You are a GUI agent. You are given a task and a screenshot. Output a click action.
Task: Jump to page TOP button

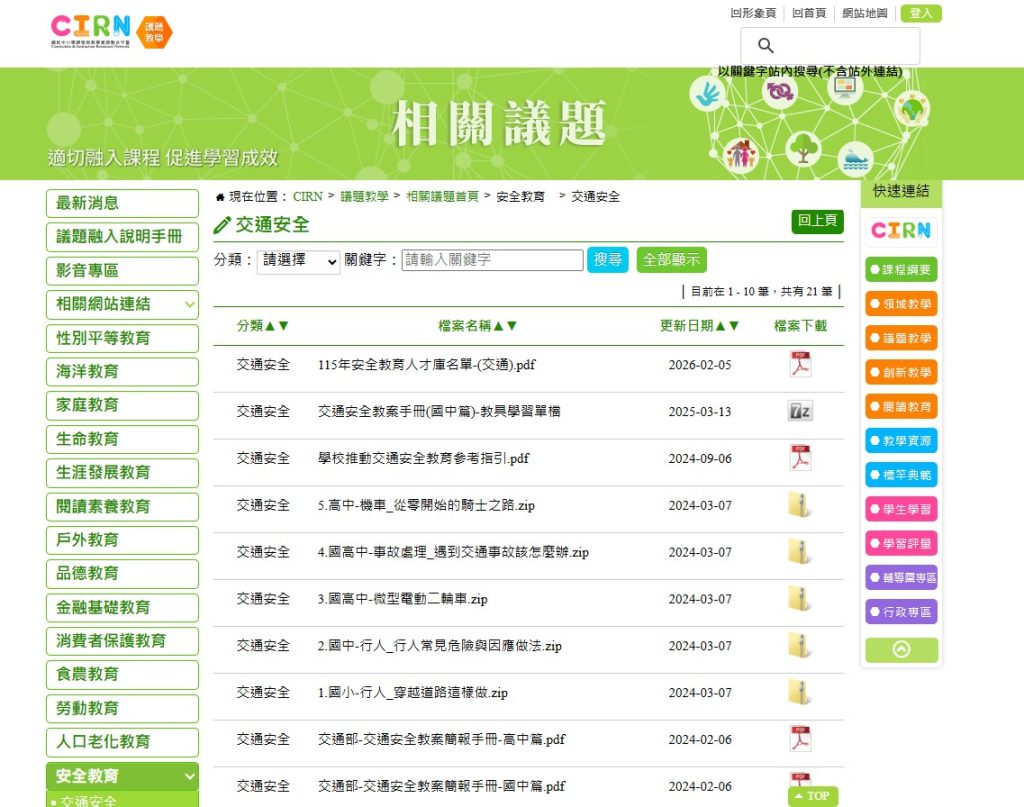pyautogui.click(x=813, y=796)
